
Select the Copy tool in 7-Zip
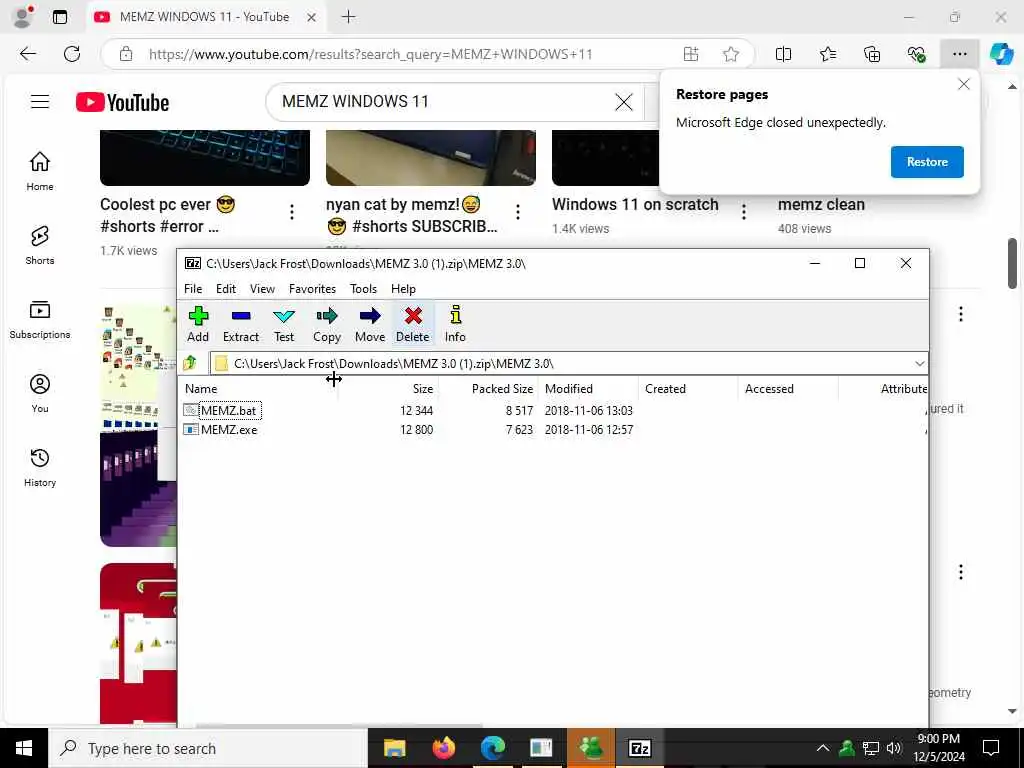(327, 324)
